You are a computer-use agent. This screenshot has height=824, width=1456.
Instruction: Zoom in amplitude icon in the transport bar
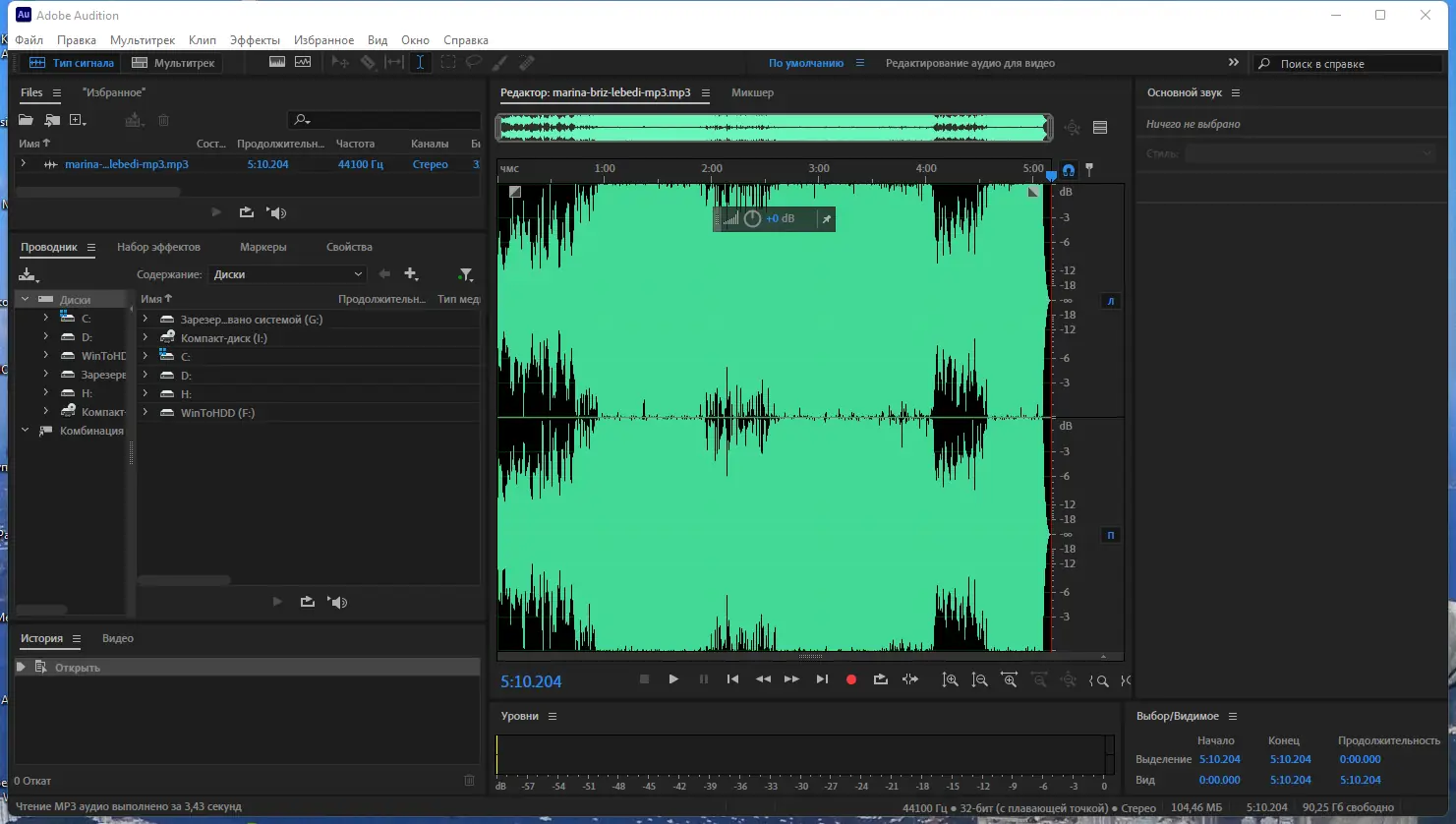pyautogui.click(x=950, y=680)
